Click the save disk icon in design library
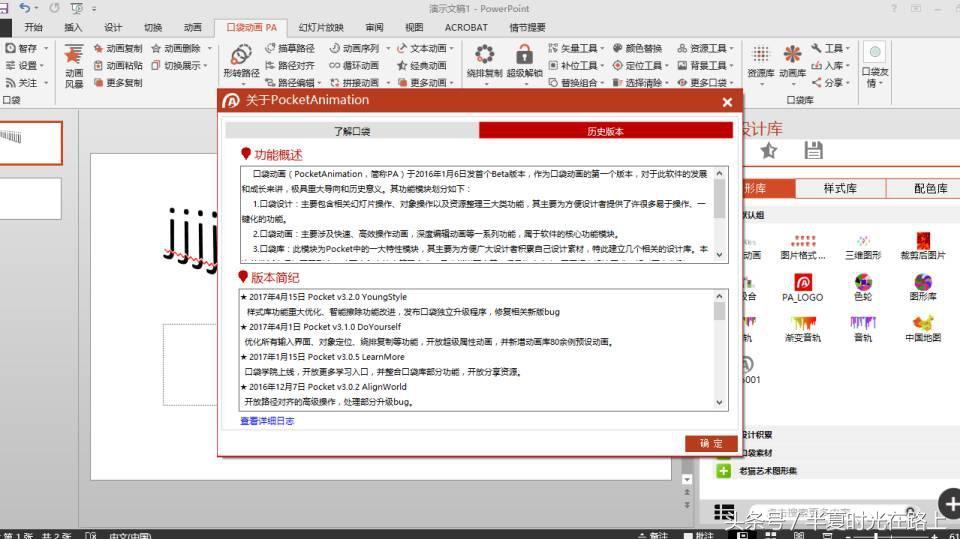This screenshot has width=960, height=539. 813,150
